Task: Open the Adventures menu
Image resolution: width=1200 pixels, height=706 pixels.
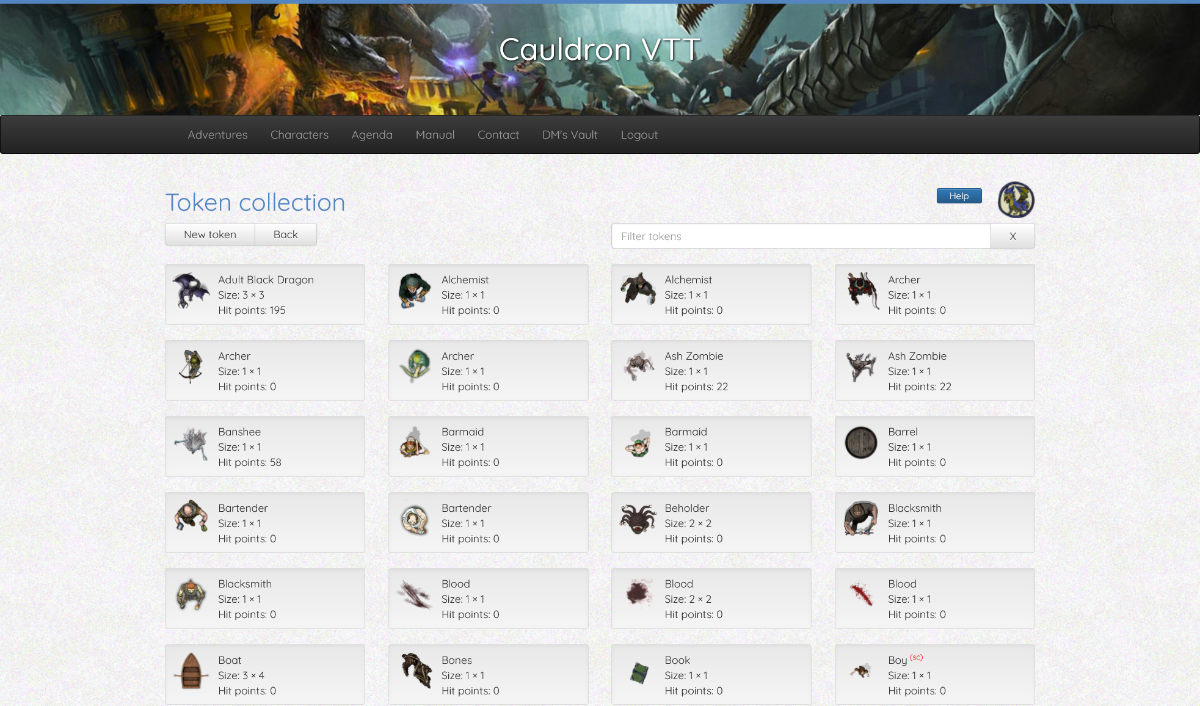Action: point(217,135)
